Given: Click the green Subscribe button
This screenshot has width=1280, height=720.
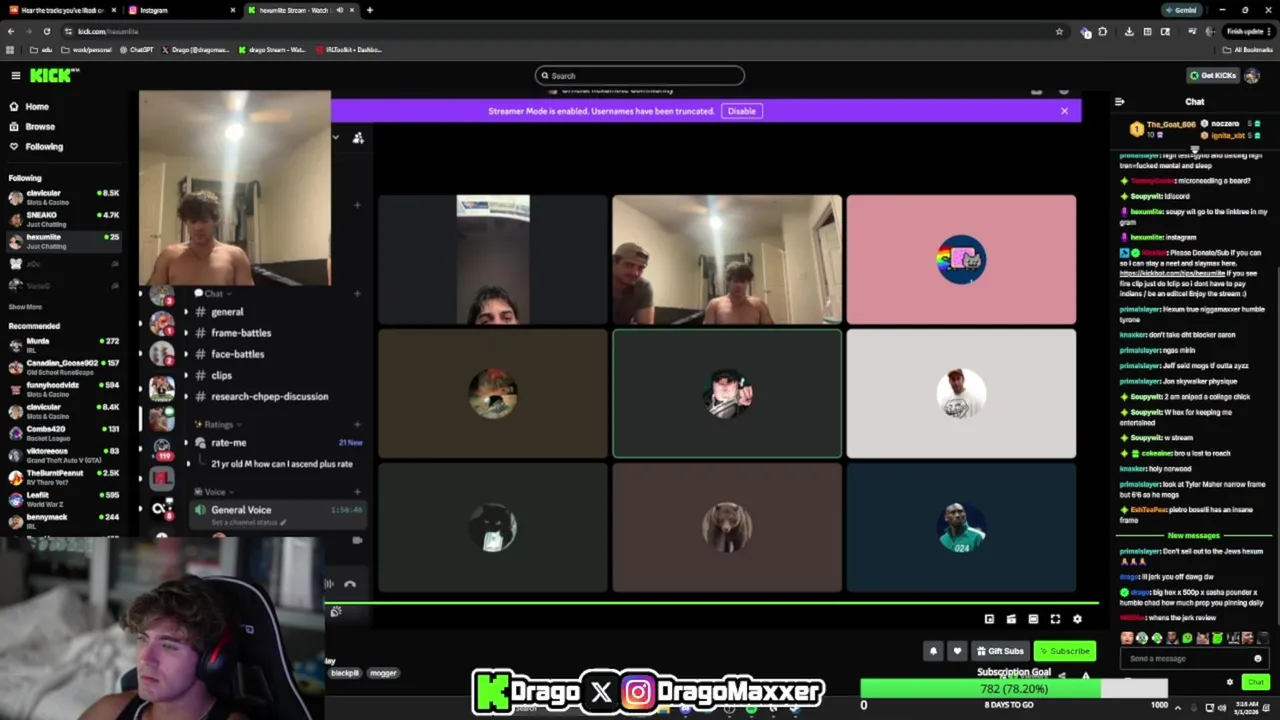Looking at the screenshot, I should 1064,651.
